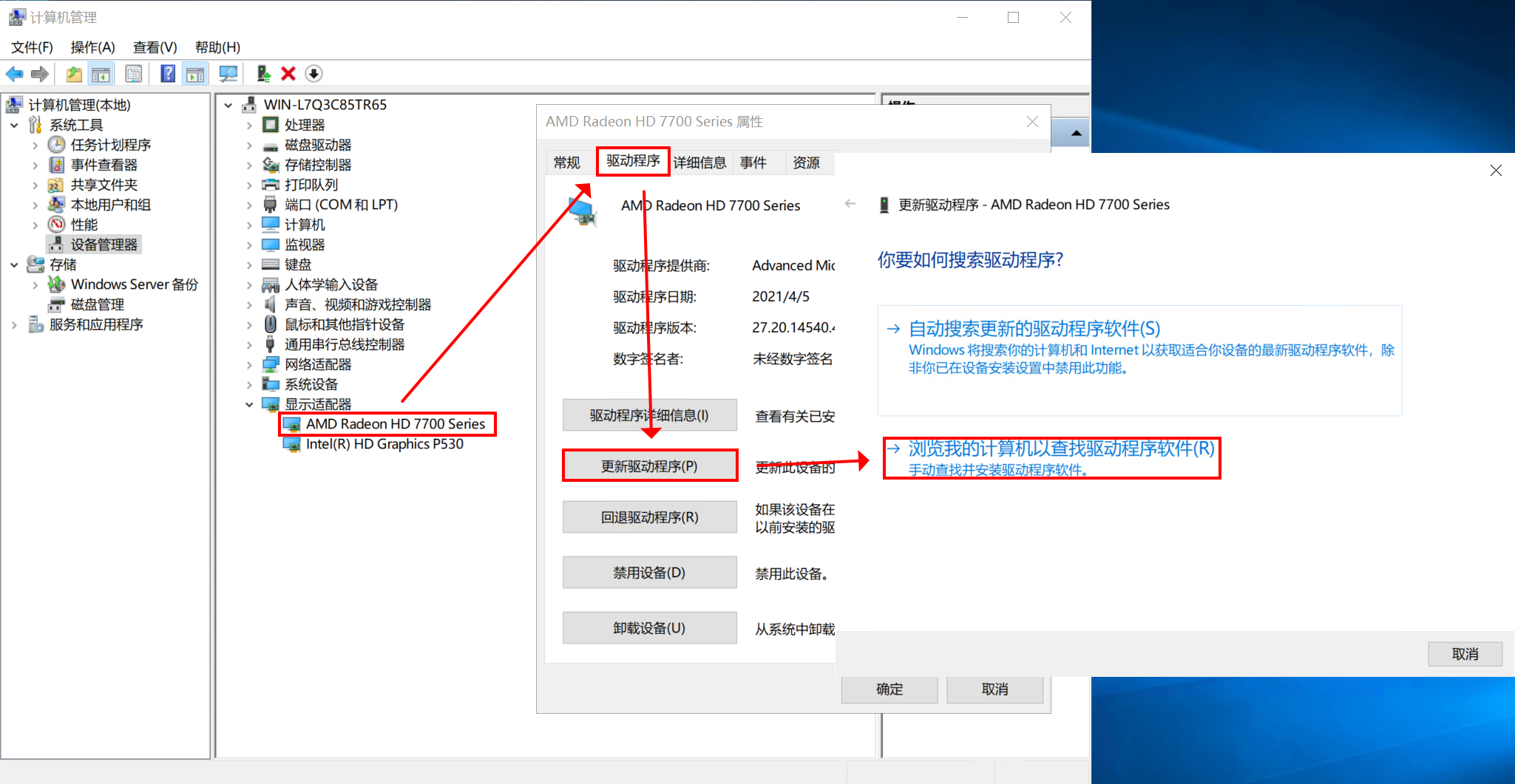The image size is (1515, 784).
Task: Click the down-arrow Disable device toolbar icon
Action: pyautogui.click(x=313, y=74)
